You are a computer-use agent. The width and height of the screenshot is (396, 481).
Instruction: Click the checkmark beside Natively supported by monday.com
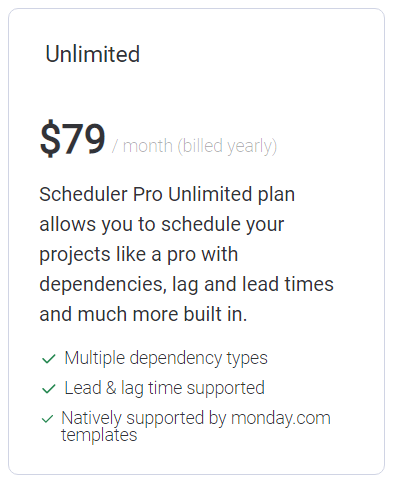[x=47, y=419]
